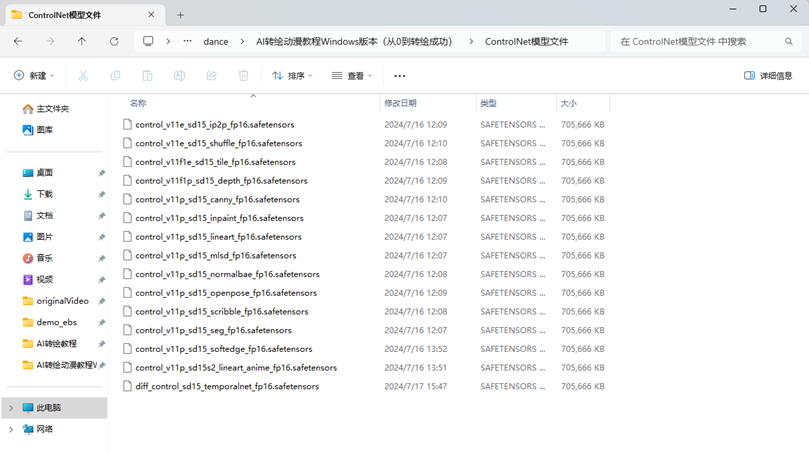Click the dance breadcrumb
This screenshot has width=809, height=454.
pyautogui.click(x=216, y=42)
